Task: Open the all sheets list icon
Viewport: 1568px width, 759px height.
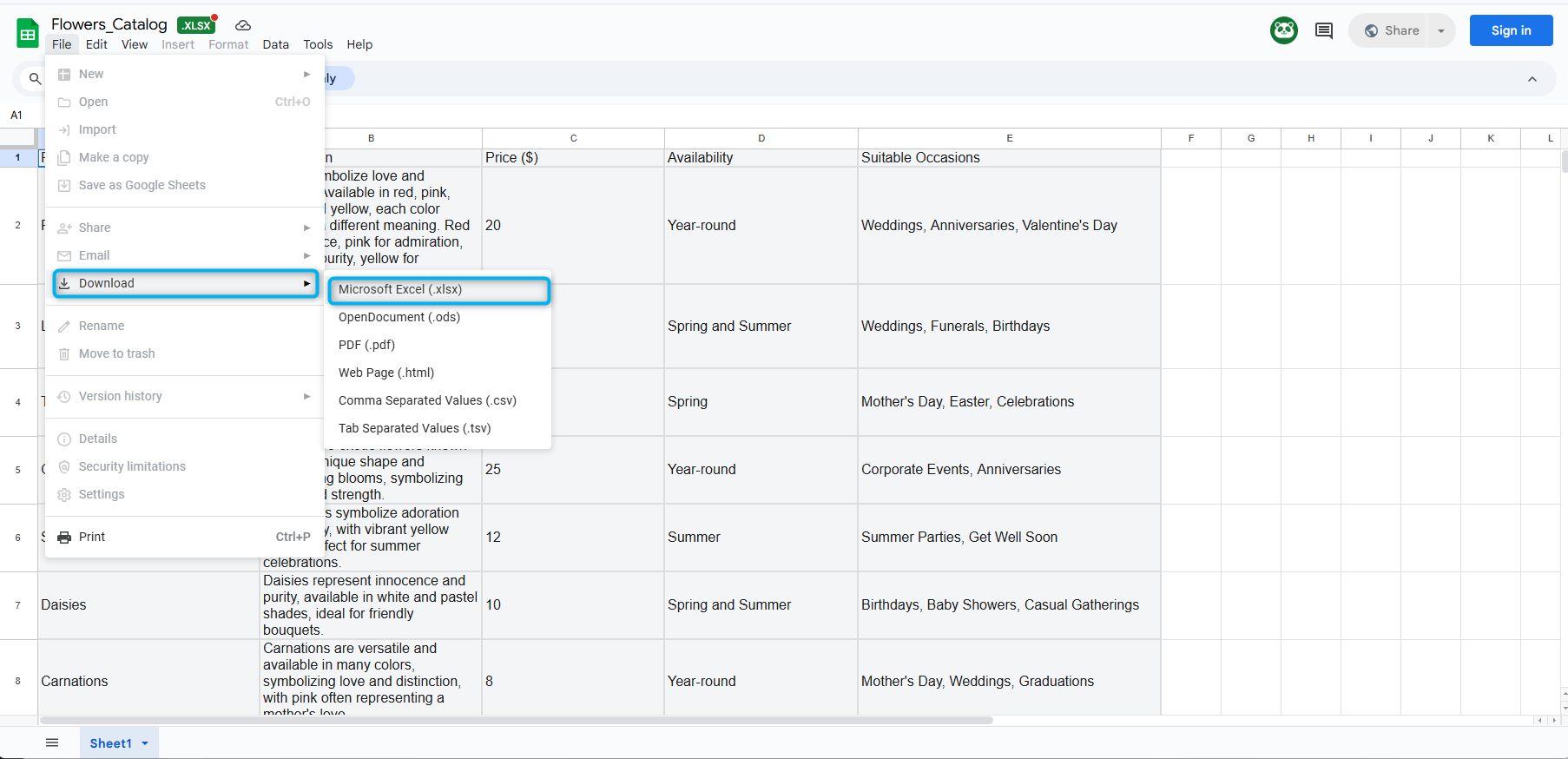Action: click(x=52, y=742)
